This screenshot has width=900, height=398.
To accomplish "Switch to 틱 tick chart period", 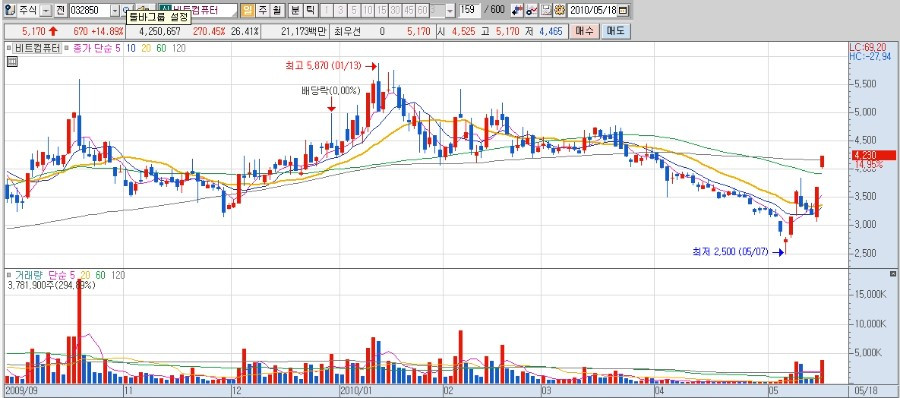I will pos(310,10).
